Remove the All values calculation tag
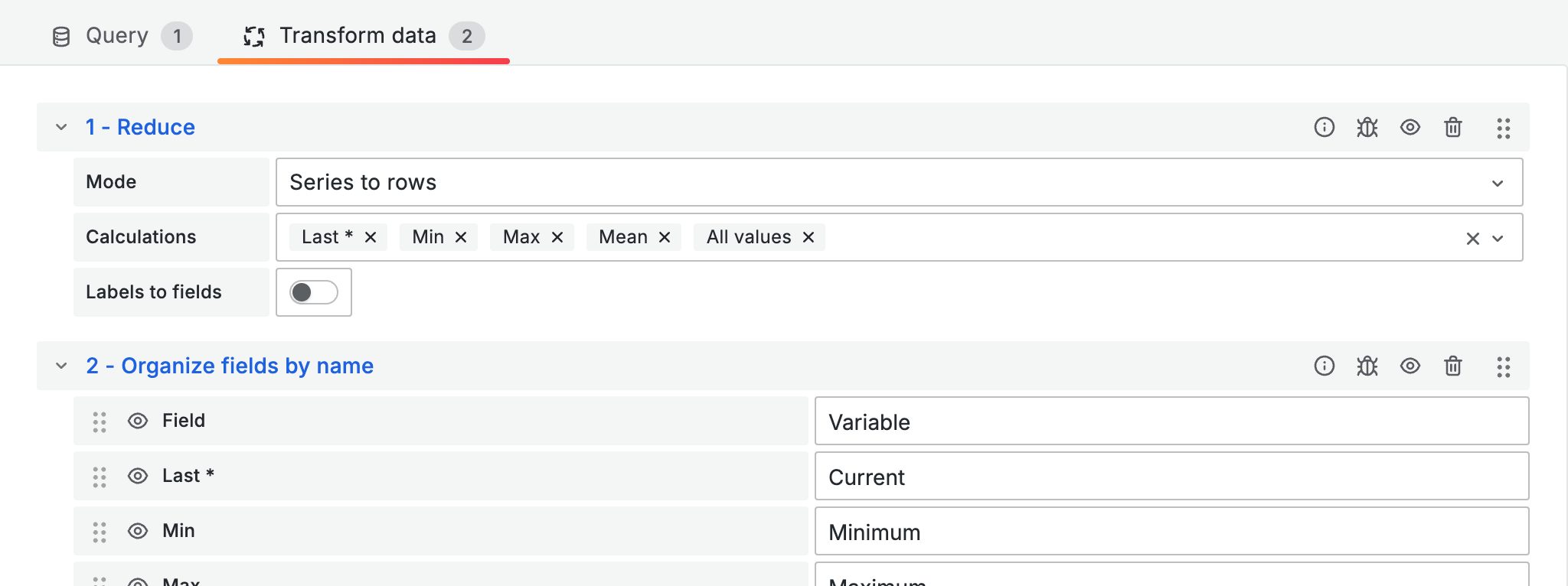This screenshot has width=1568, height=586. point(808,237)
